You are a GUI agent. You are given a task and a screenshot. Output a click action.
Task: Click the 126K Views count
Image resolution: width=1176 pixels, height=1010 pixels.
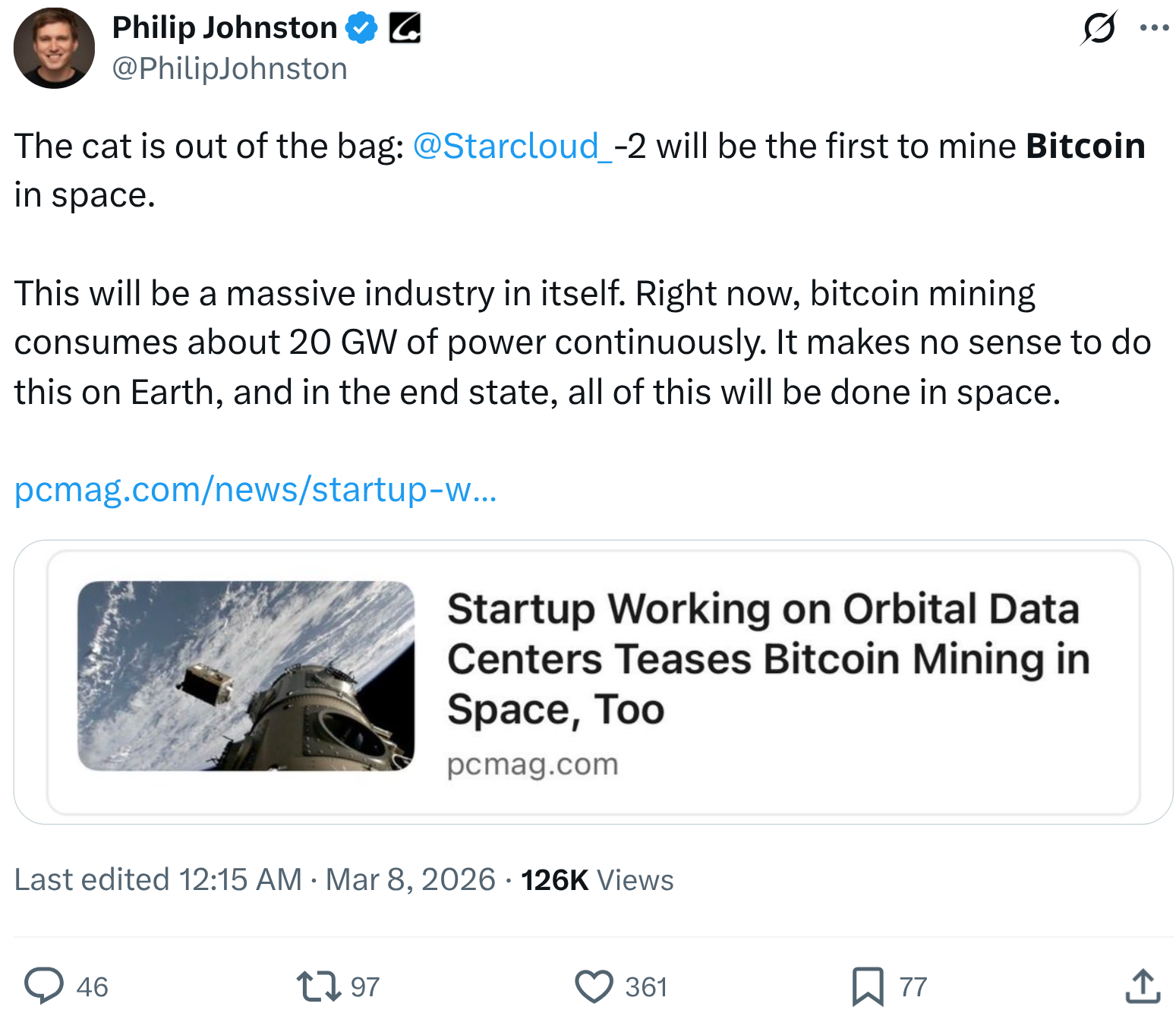[597, 879]
